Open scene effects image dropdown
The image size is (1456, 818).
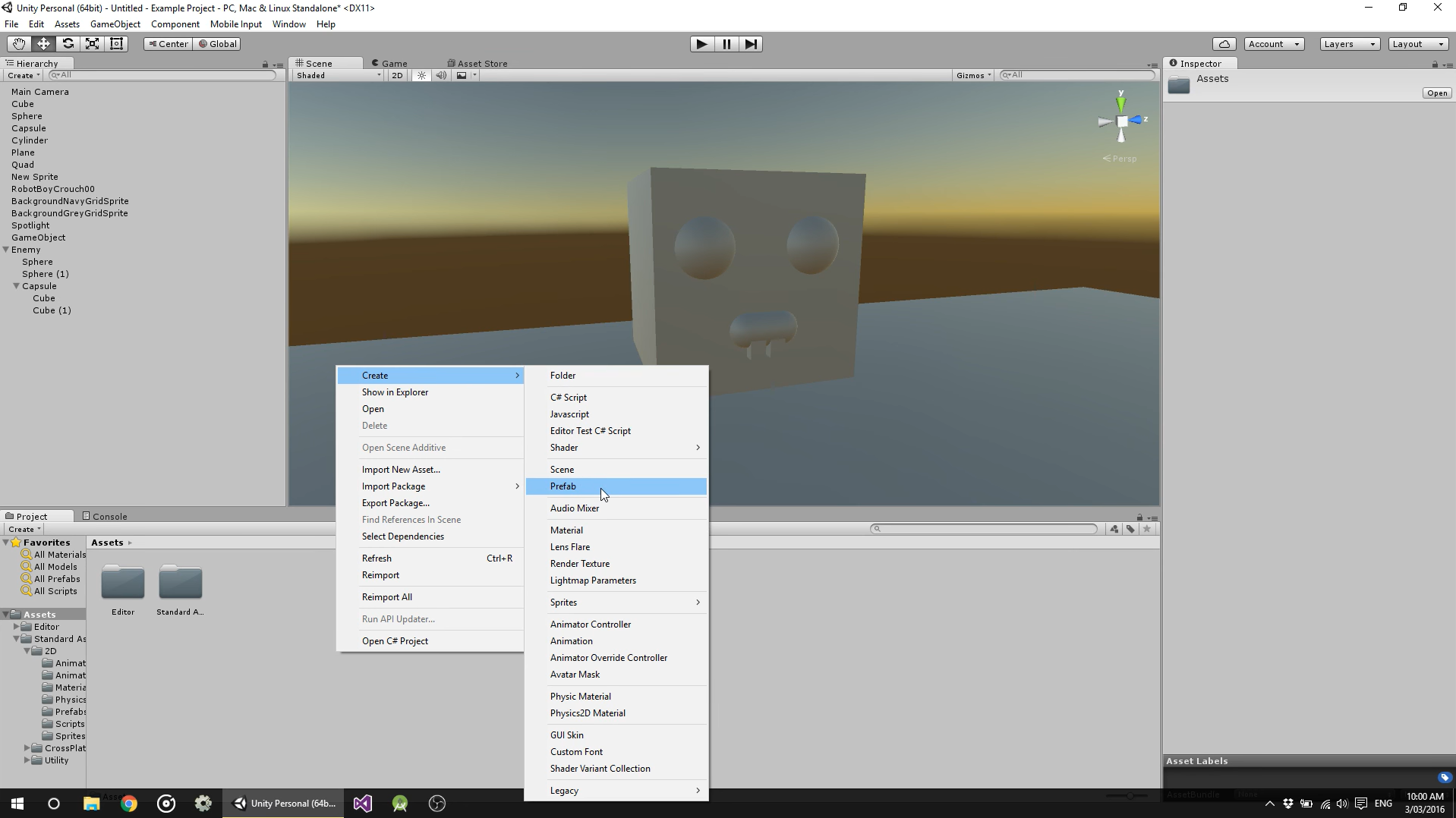click(465, 75)
